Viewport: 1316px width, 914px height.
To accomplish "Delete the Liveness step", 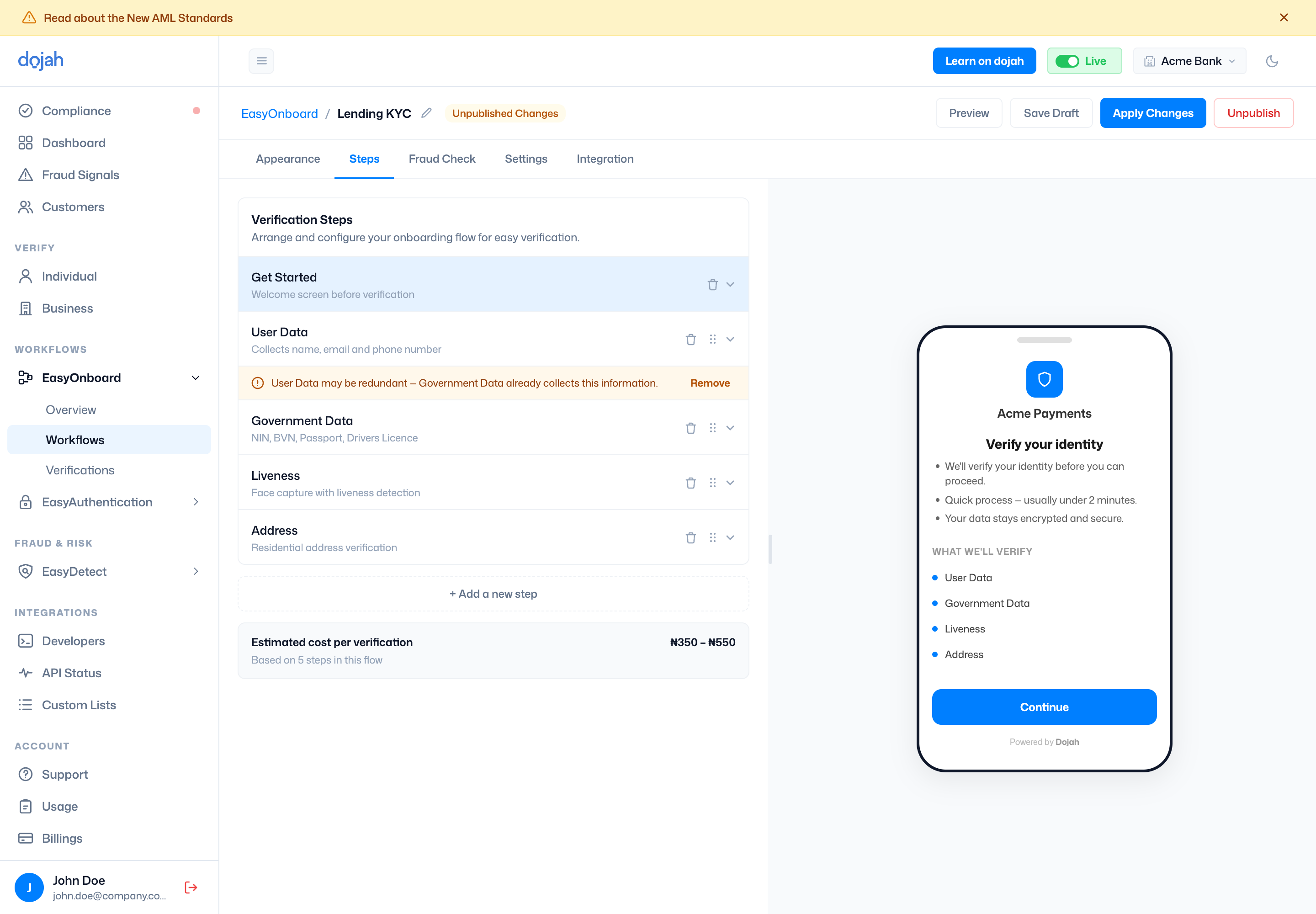I will 690,483.
